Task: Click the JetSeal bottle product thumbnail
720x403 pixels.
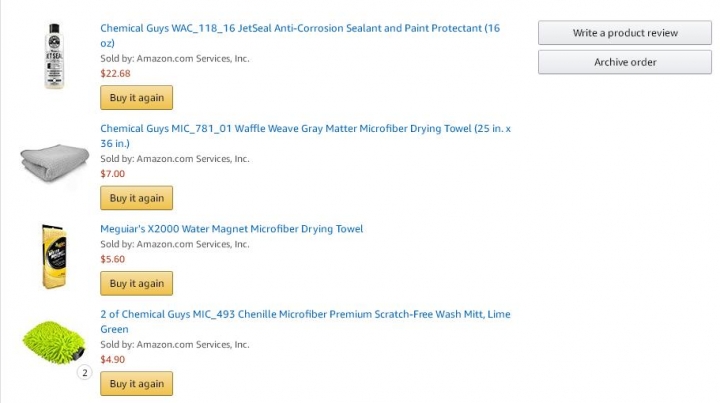Action: pyautogui.click(x=54, y=56)
